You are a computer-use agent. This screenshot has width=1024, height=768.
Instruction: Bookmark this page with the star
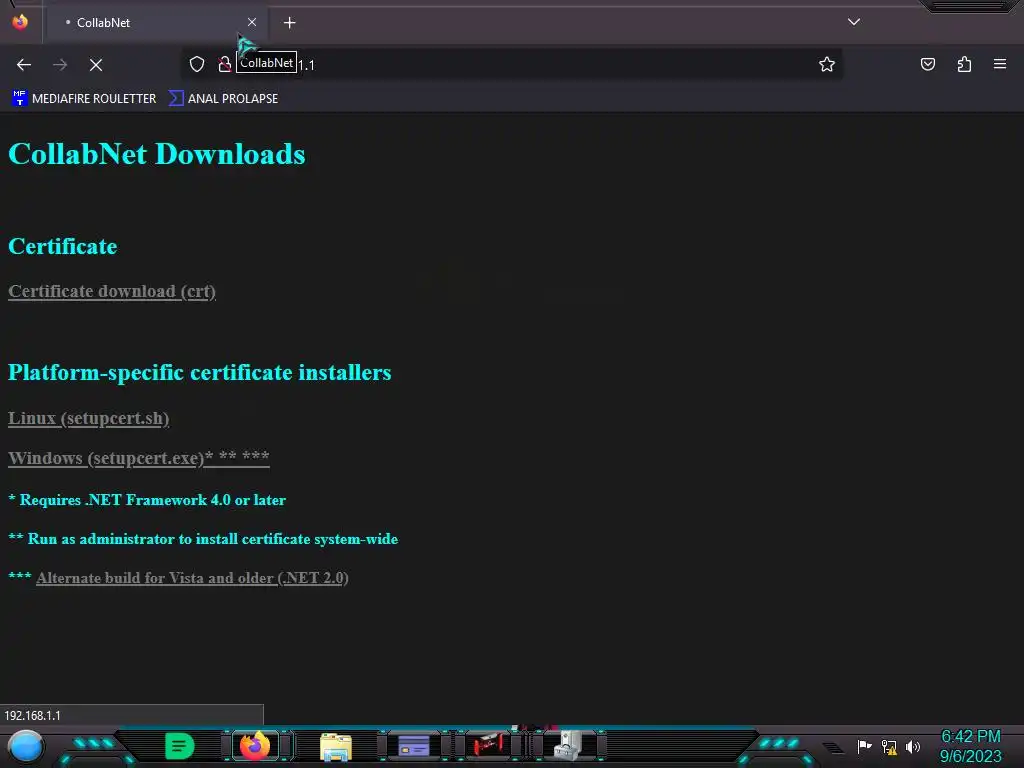(x=827, y=64)
